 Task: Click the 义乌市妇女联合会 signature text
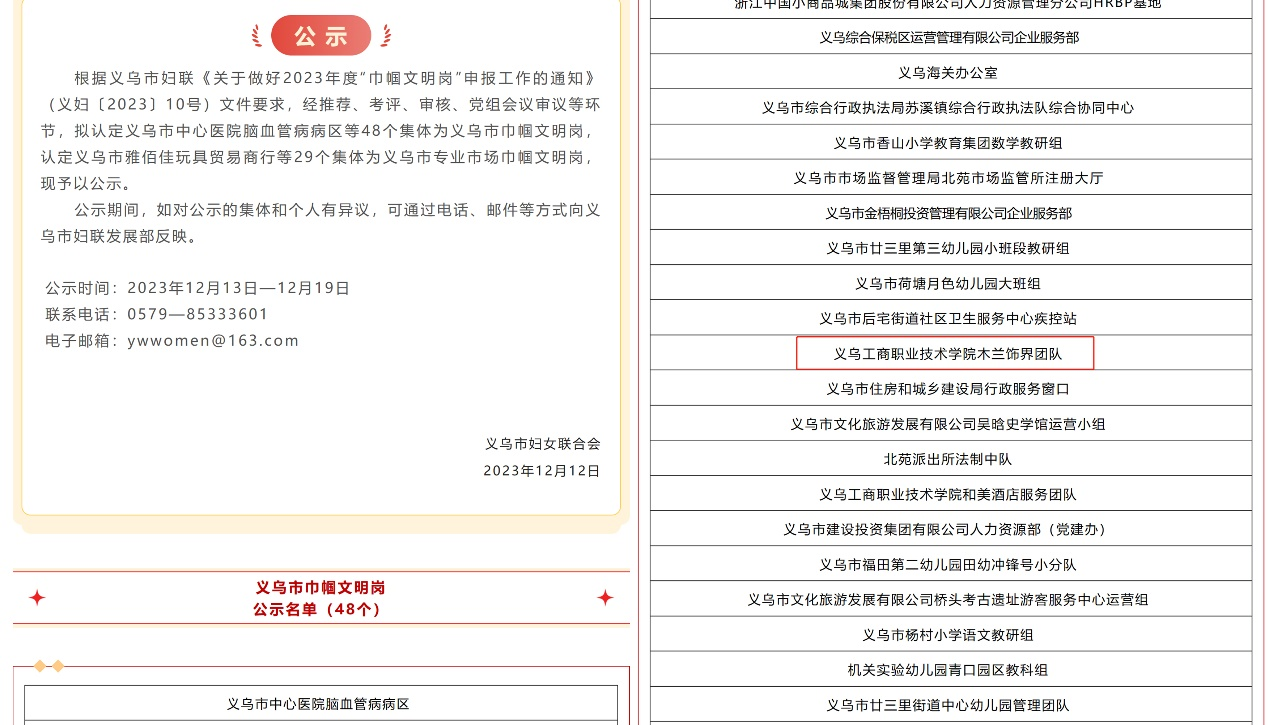point(543,444)
